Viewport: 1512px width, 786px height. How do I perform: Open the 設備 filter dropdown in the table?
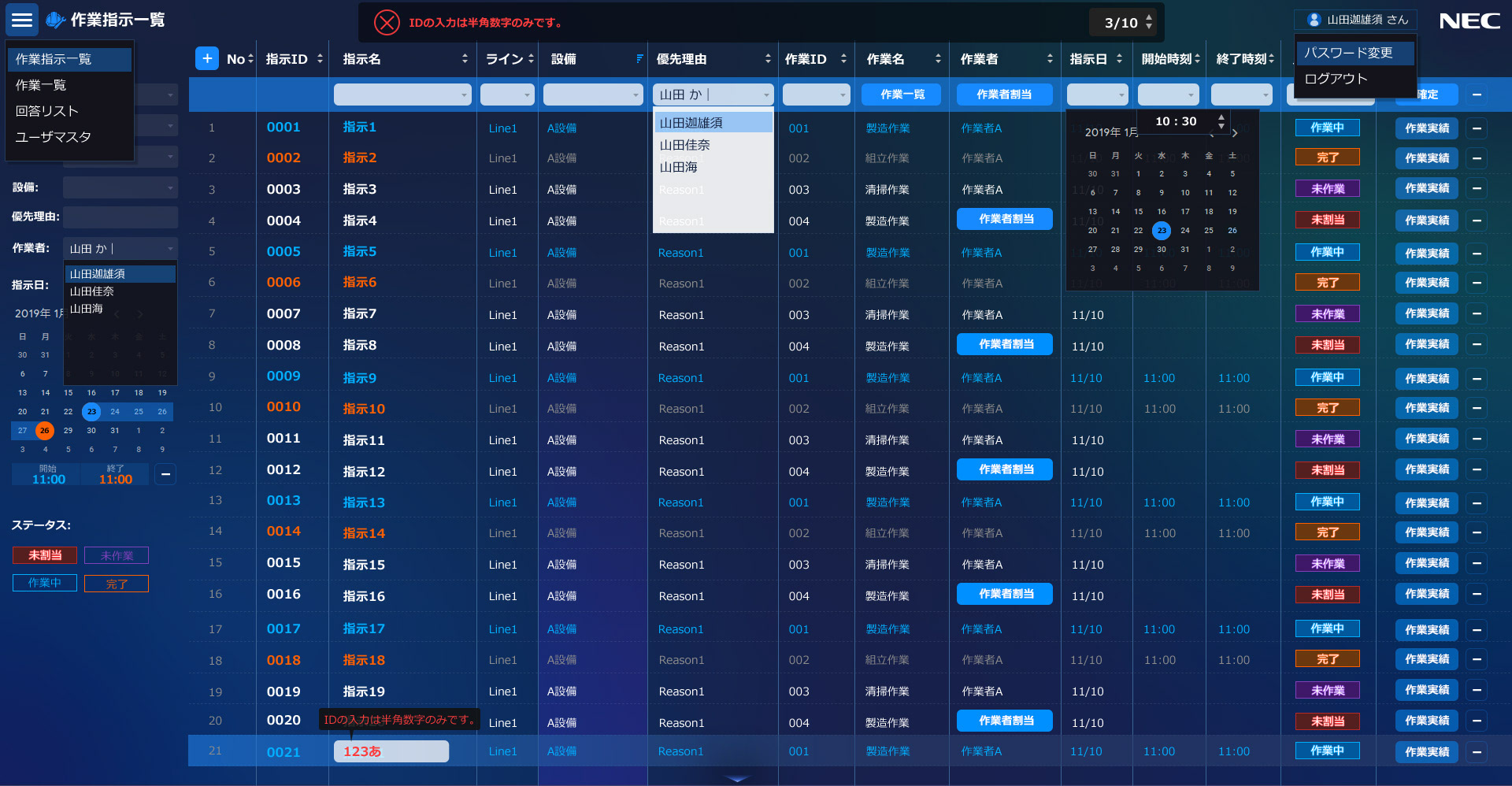[x=593, y=95]
